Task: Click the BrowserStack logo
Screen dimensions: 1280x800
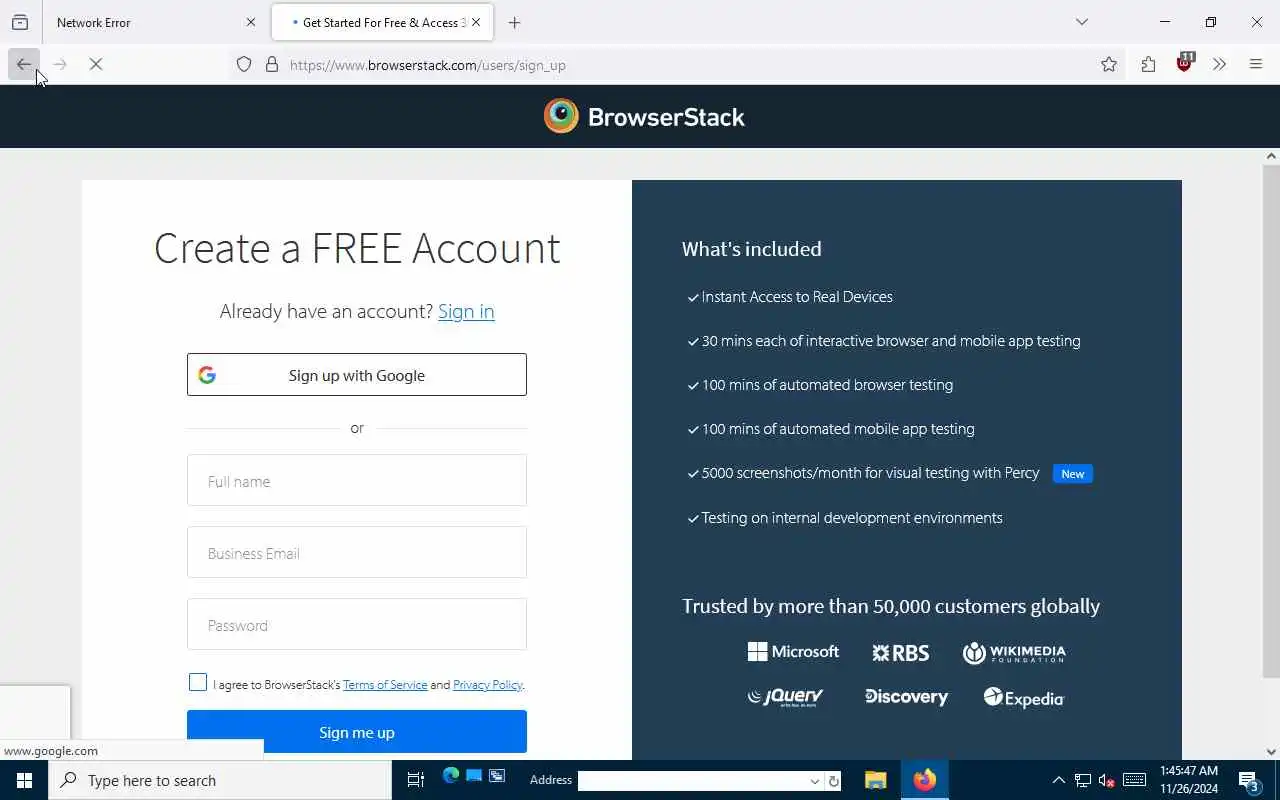Action: pos(644,116)
